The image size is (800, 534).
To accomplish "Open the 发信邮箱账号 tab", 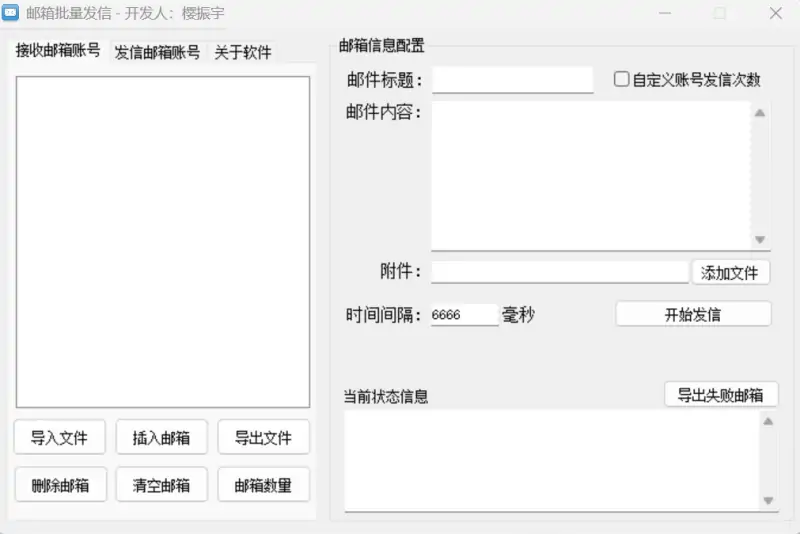I will pos(157,53).
